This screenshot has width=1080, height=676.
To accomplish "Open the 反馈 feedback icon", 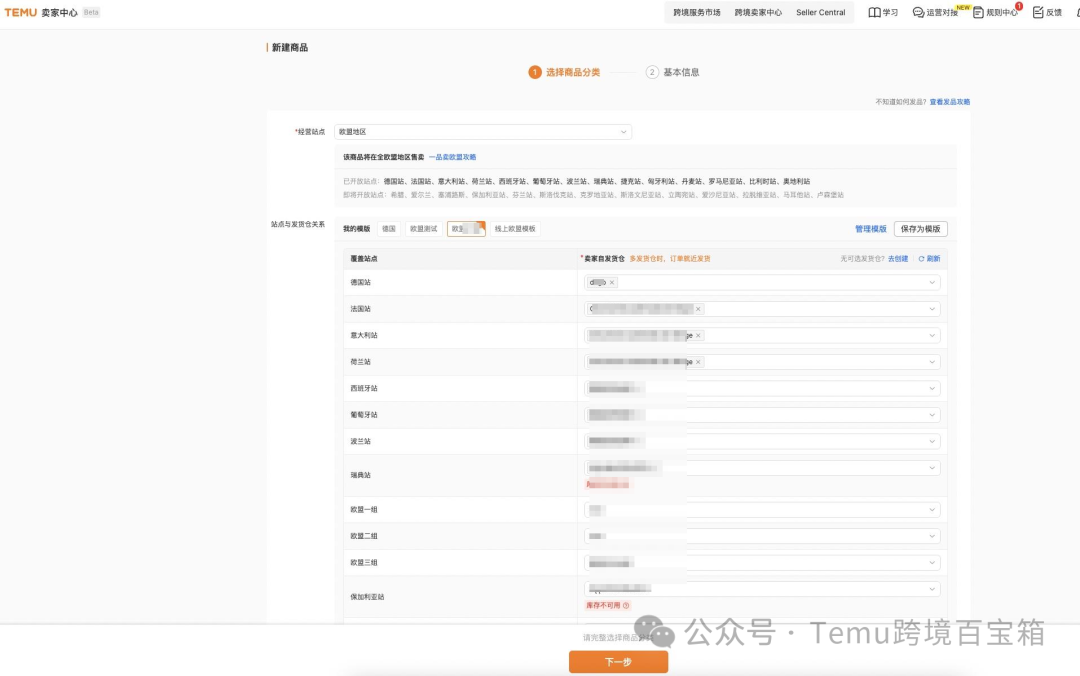I will [1038, 12].
